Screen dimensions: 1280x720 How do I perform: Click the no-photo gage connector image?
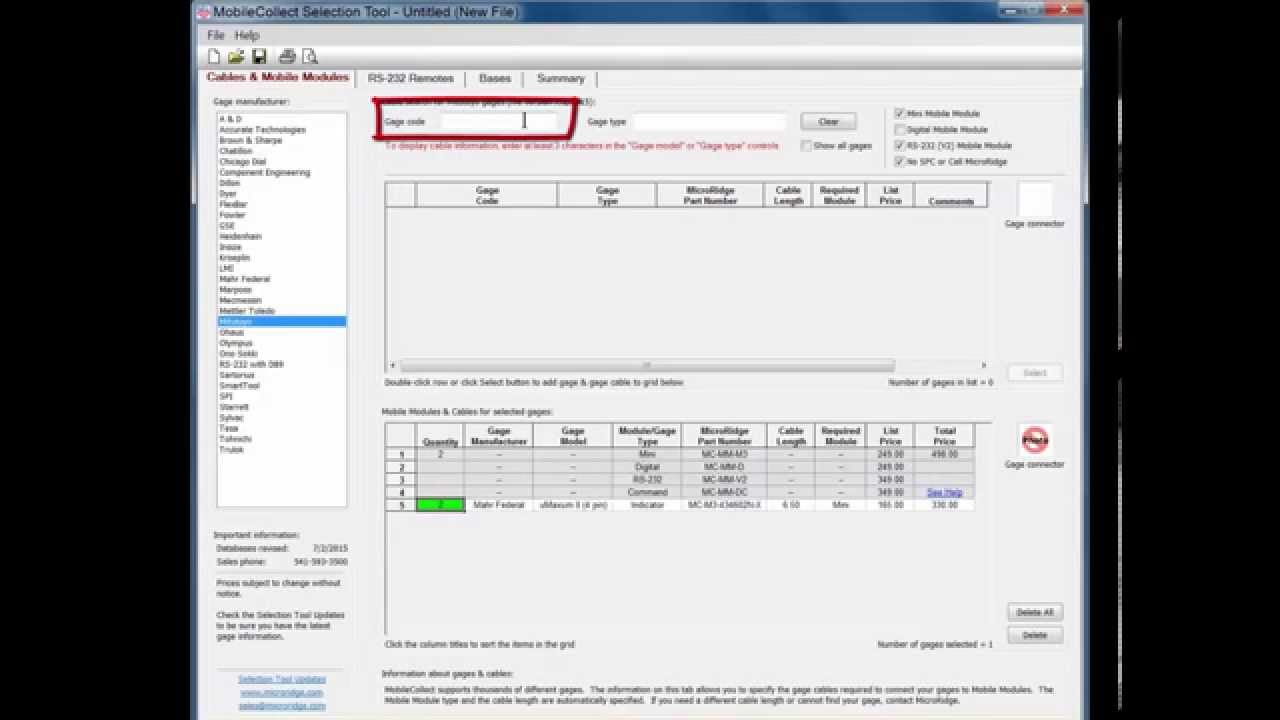[x=1035, y=440]
